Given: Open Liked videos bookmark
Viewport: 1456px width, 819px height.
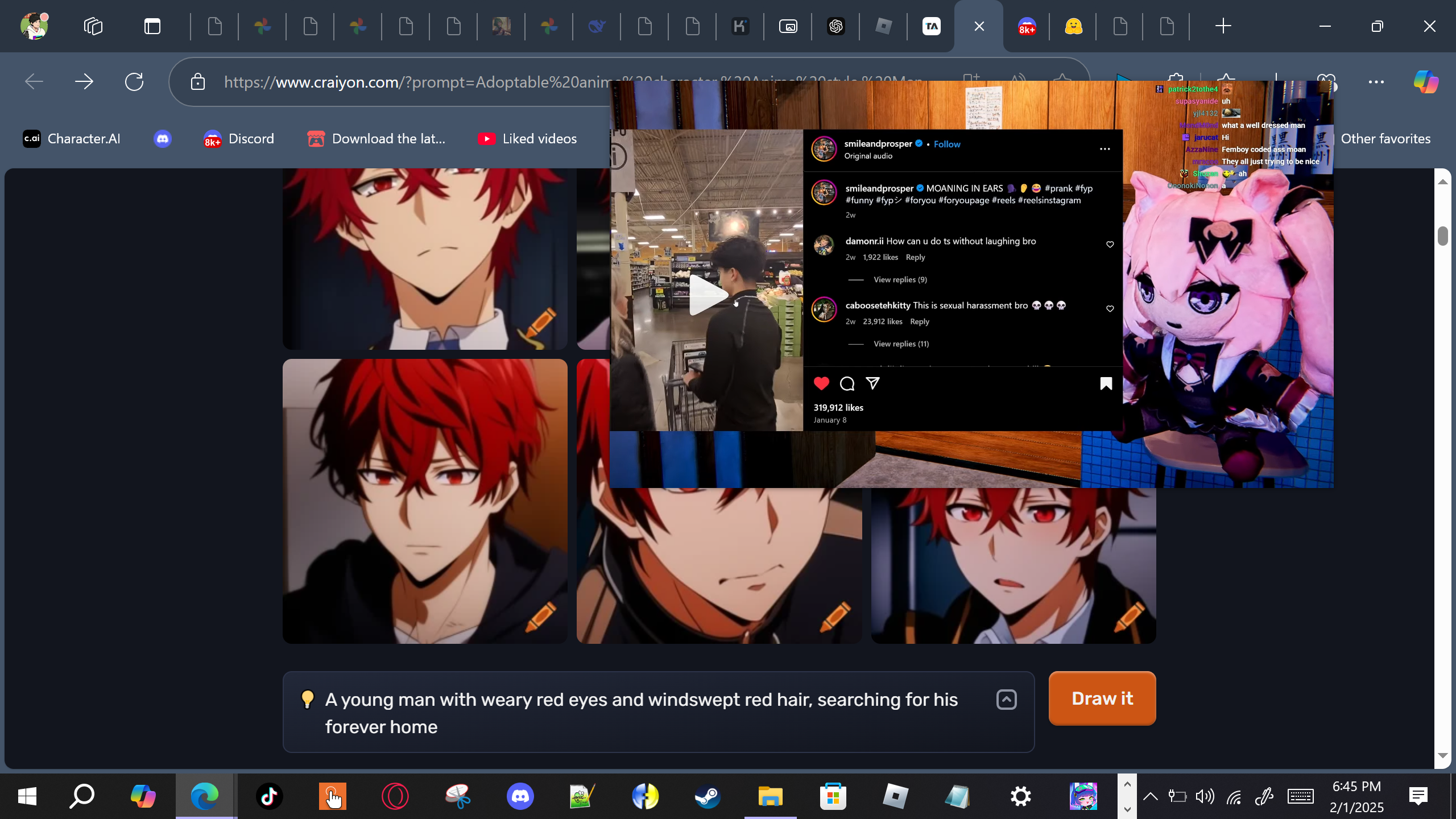Looking at the screenshot, I should point(527,139).
